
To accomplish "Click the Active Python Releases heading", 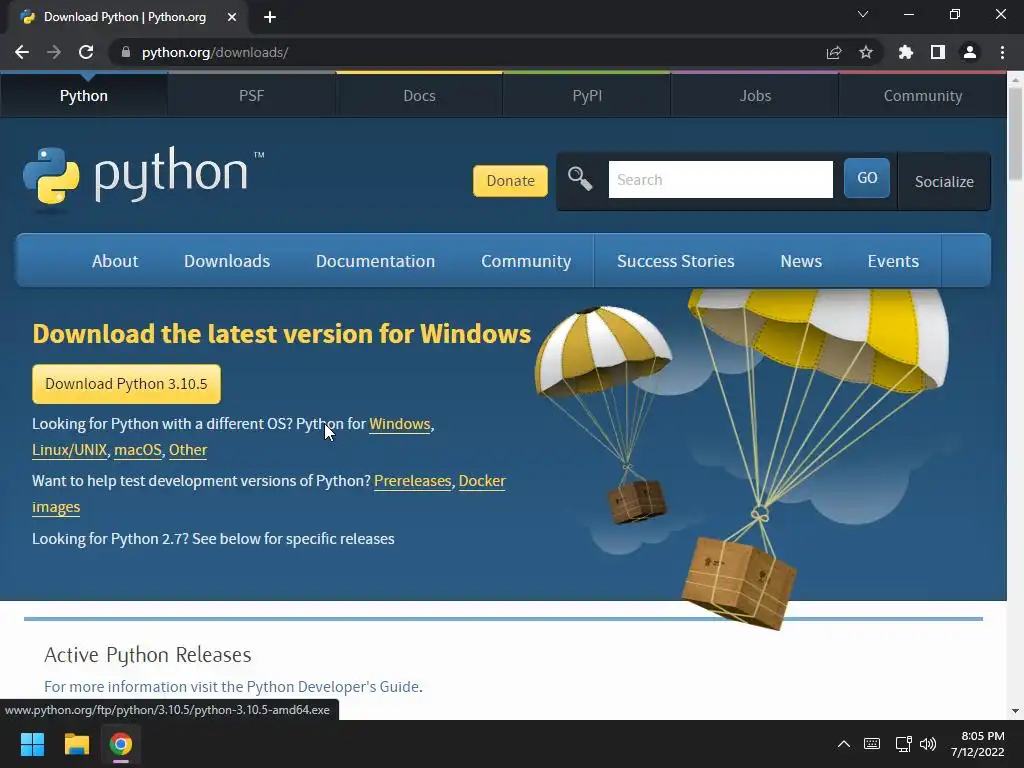I will pos(148,654).
